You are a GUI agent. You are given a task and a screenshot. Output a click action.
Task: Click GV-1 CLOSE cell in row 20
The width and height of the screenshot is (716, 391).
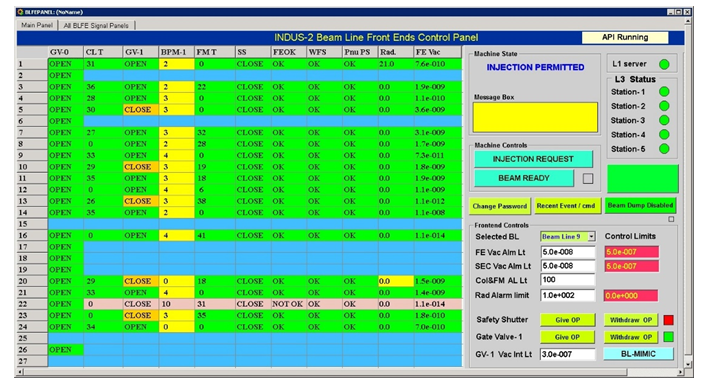(x=141, y=281)
